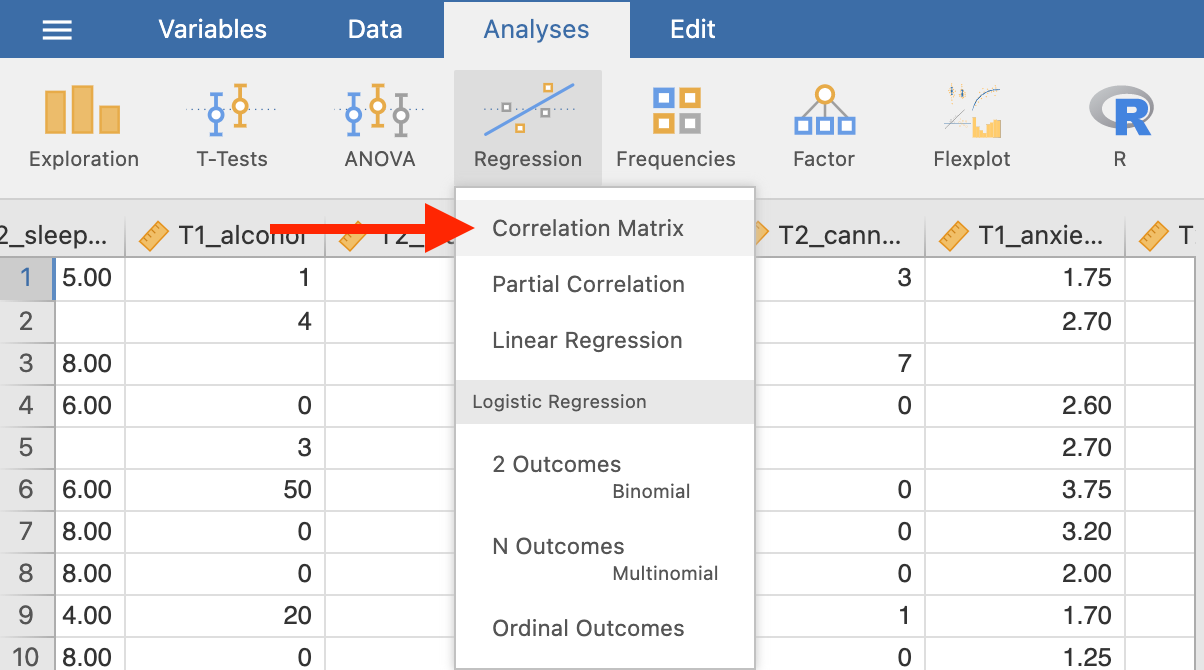This screenshot has width=1204, height=670.
Task: Switch to the Data tab
Action: click(375, 29)
